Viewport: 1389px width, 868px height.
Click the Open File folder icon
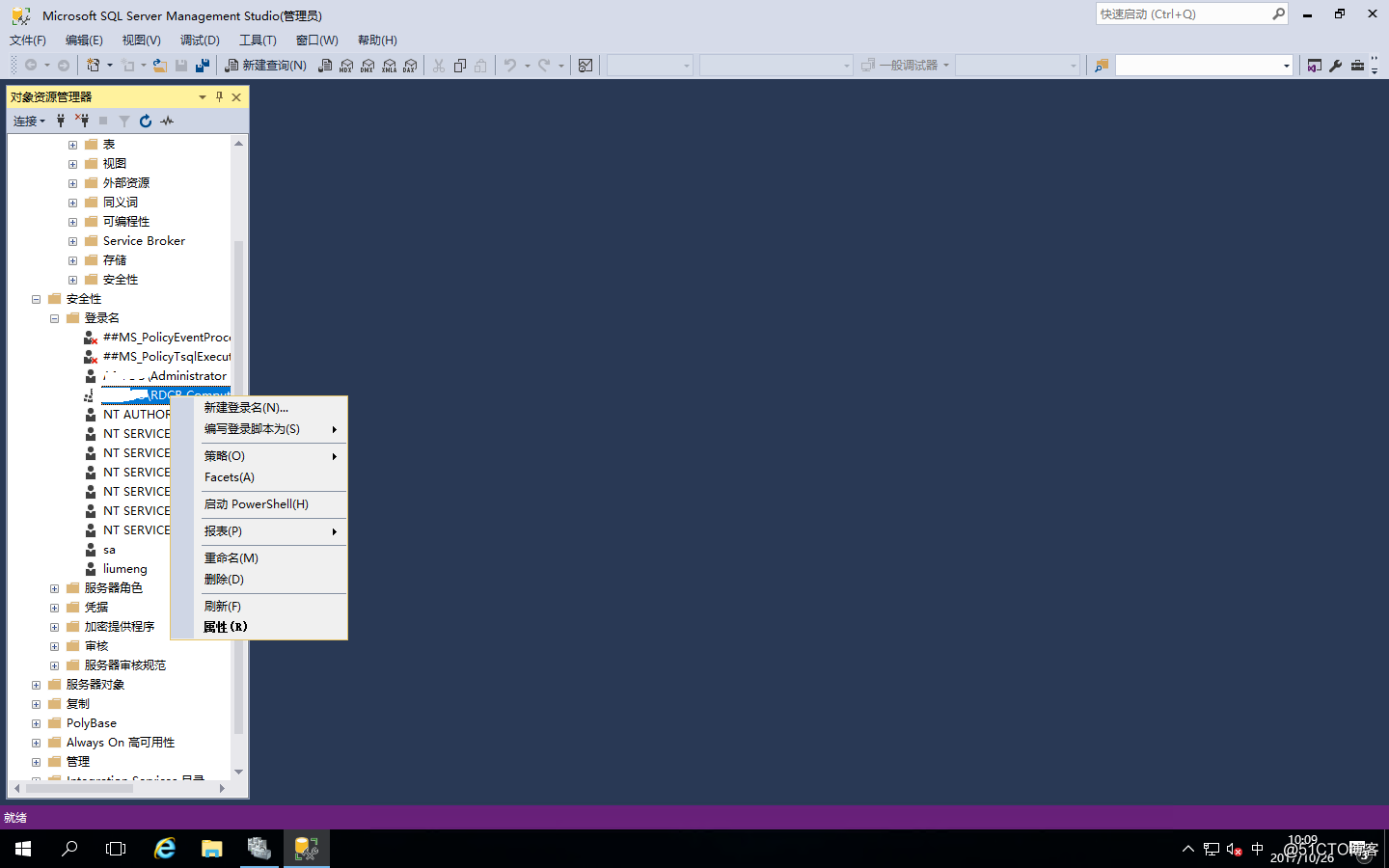[160, 66]
